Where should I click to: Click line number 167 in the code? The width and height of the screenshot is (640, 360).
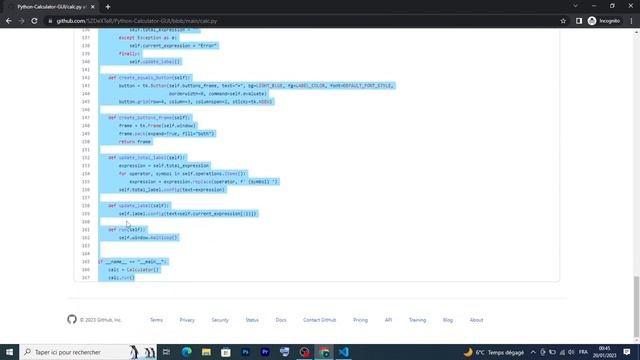tap(86, 278)
